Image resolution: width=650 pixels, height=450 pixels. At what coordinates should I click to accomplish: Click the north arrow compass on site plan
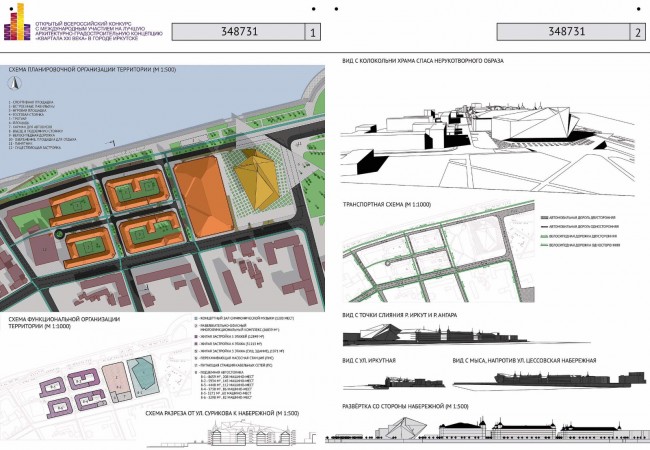click(15, 84)
